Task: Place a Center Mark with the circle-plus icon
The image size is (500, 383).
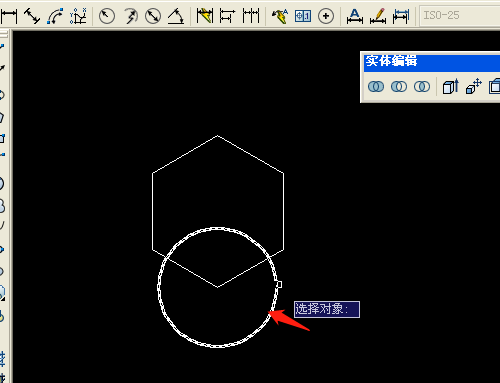Action: pos(326,16)
